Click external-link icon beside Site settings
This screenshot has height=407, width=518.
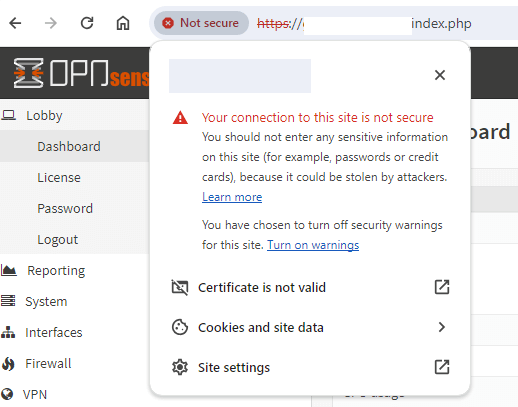442,367
